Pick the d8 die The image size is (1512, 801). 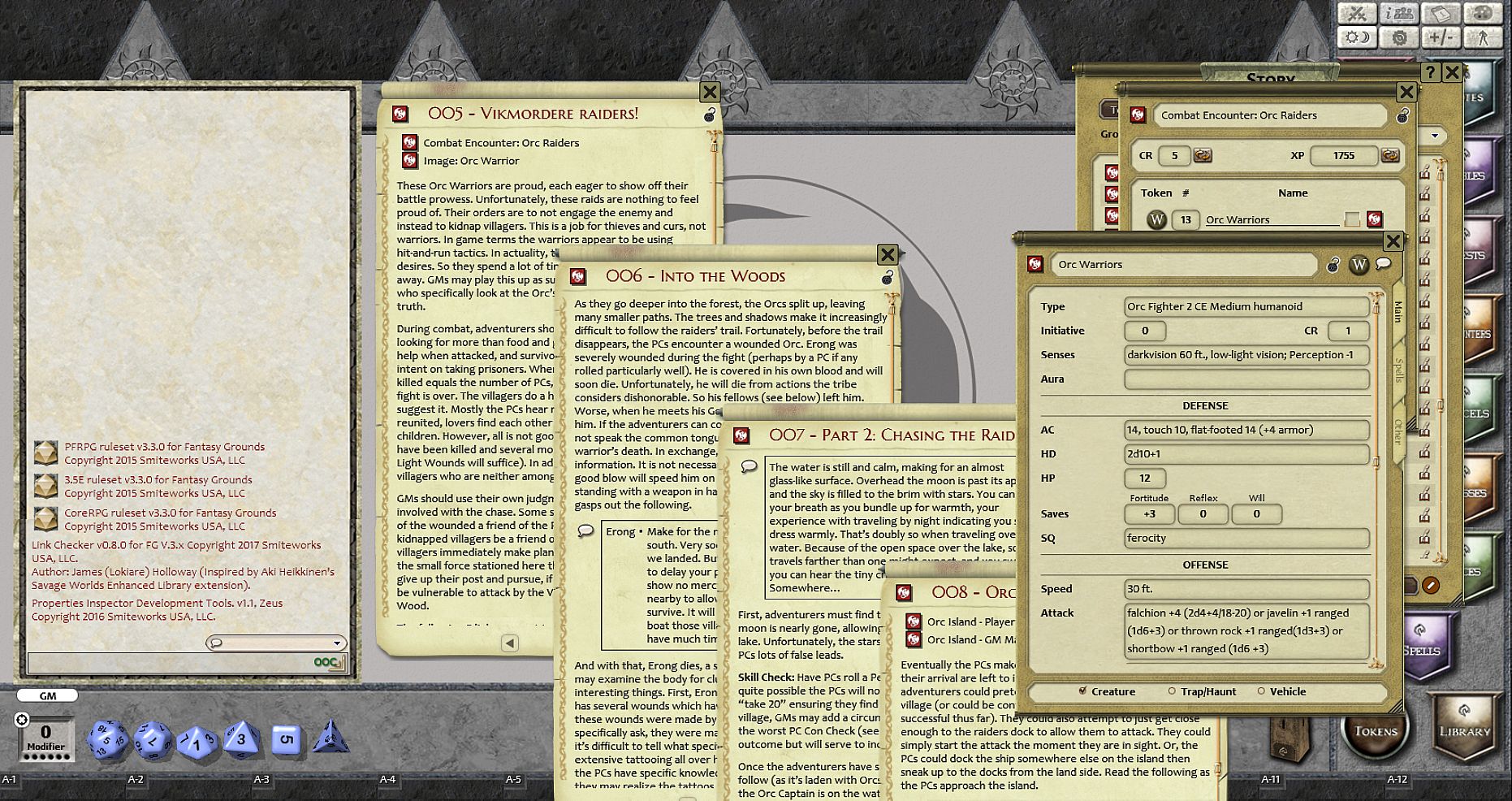click(x=241, y=739)
